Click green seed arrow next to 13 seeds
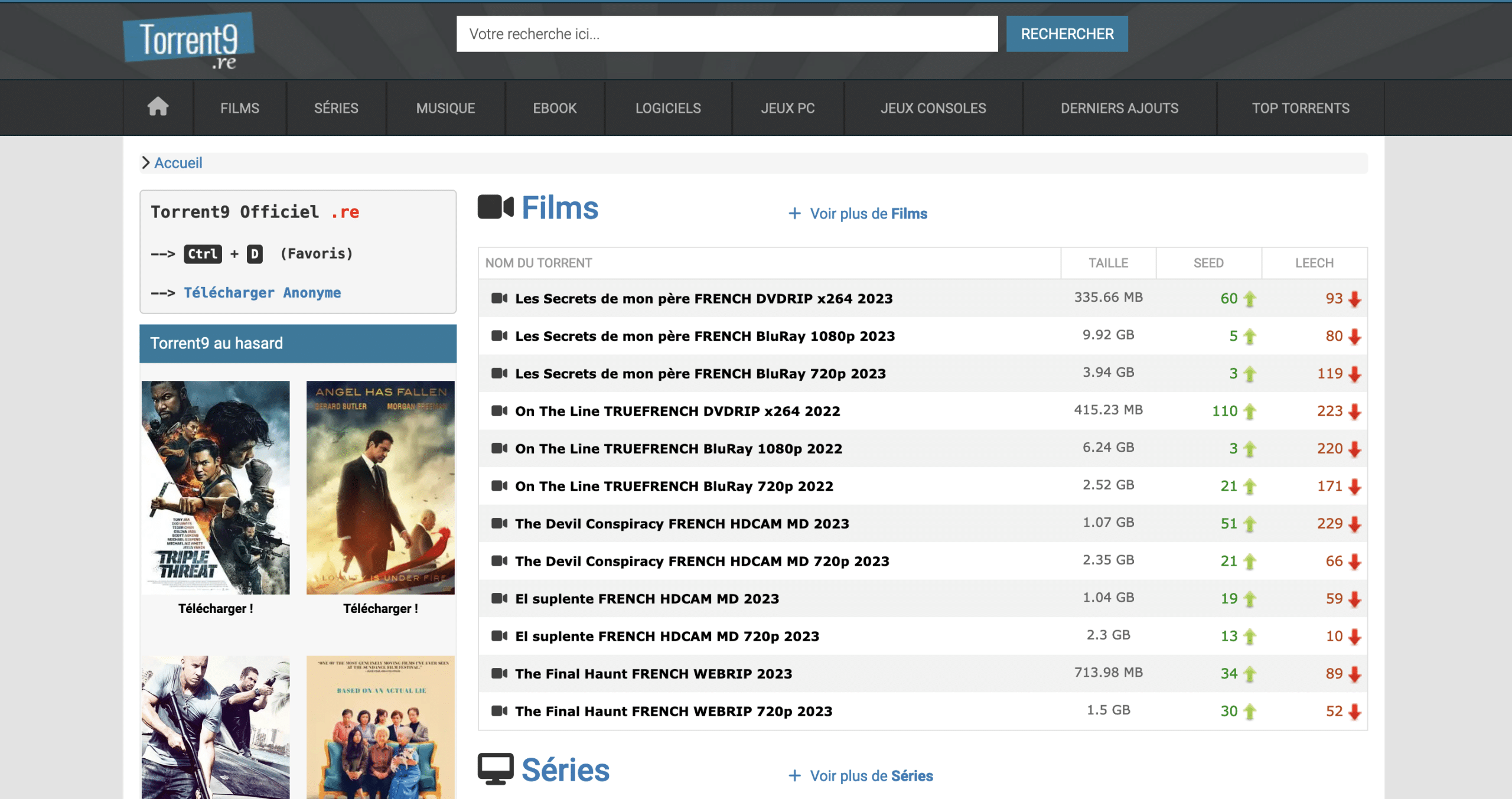This screenshot has width=1512, height=799. [x=1249, y=637]
